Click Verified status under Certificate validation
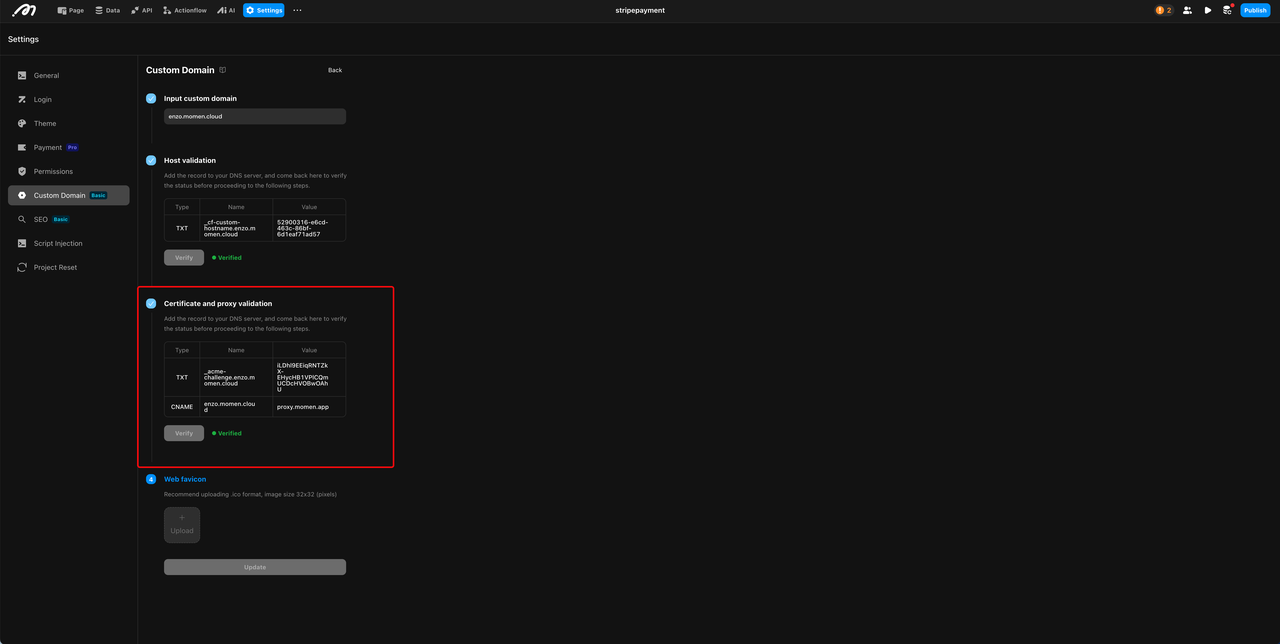The height and width of the screenshot is (644, 1280). [227, 433]
